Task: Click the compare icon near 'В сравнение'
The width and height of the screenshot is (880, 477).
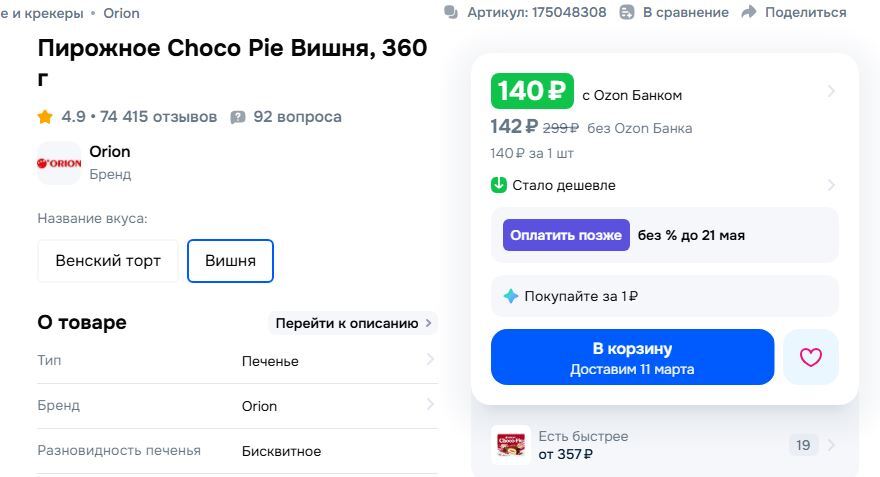Action: coord(627,12)
